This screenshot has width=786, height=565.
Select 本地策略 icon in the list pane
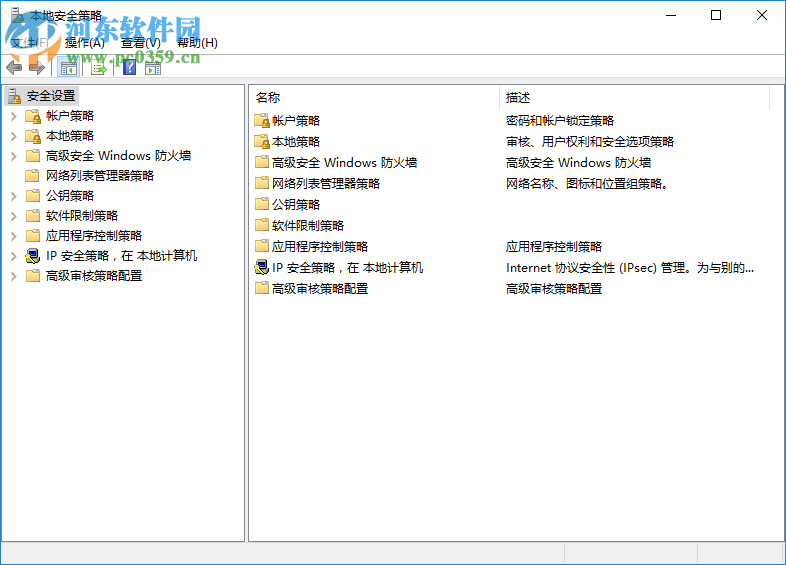262,141
